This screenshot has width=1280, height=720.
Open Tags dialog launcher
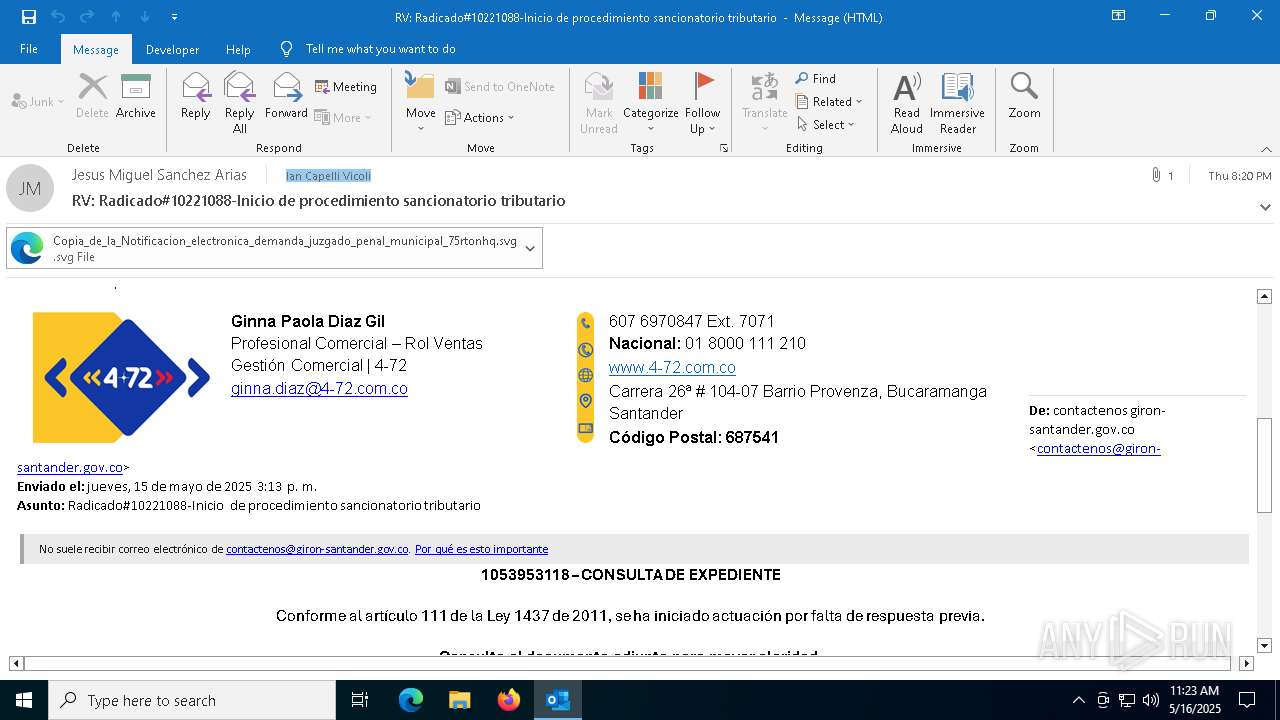(x=723, y=148)
